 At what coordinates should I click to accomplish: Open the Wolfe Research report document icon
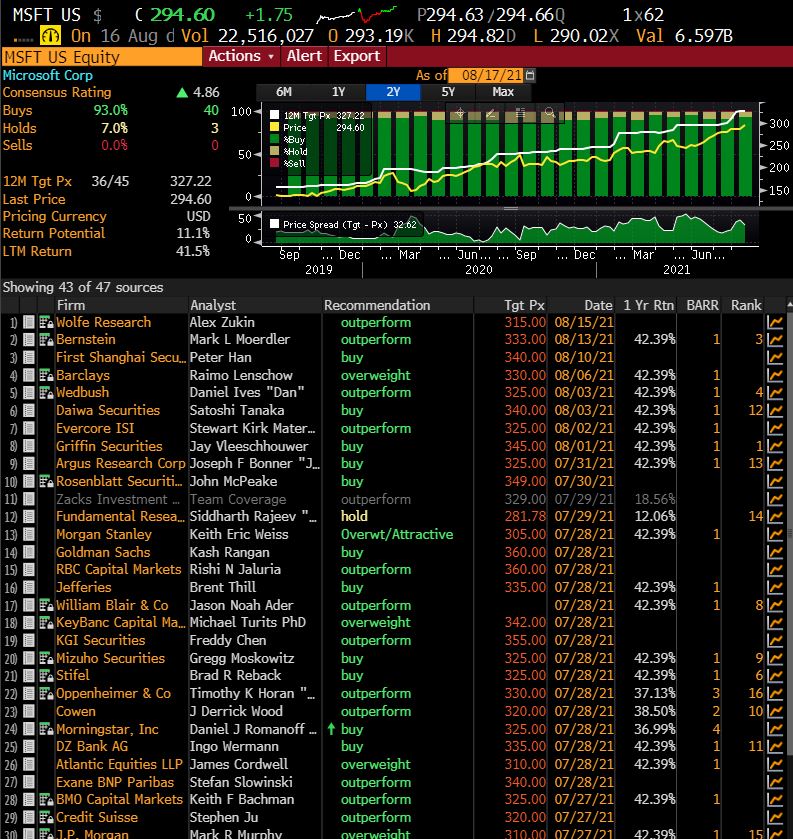pos(29,322)
